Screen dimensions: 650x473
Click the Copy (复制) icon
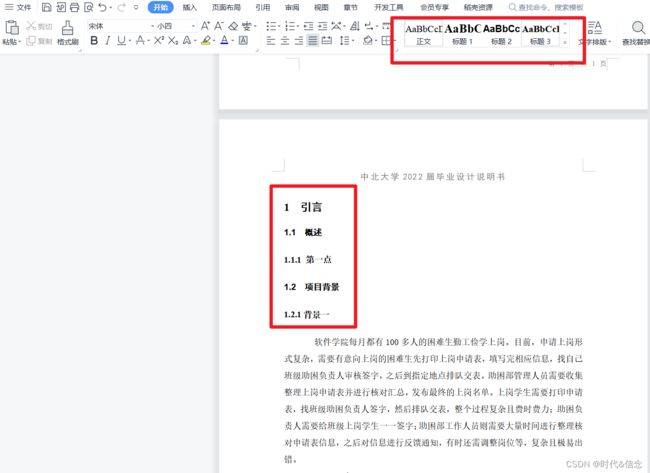tap(31, 41)
